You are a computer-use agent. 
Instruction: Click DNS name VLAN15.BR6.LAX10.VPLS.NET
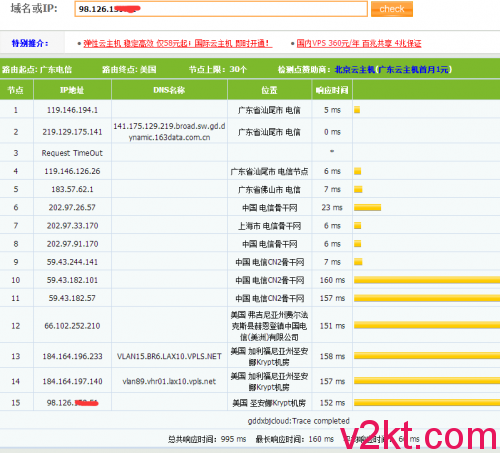pyautogui.click(x=169, y=356)
